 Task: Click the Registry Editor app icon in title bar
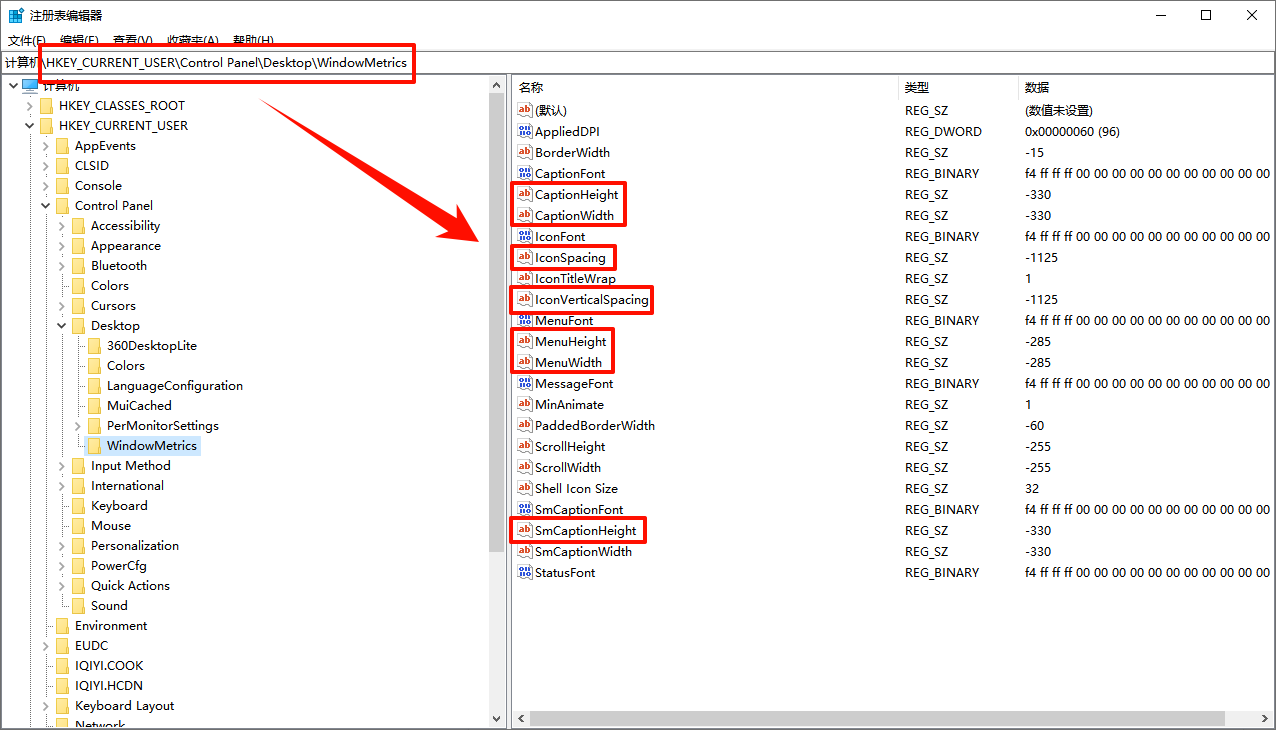pos(16,15)
